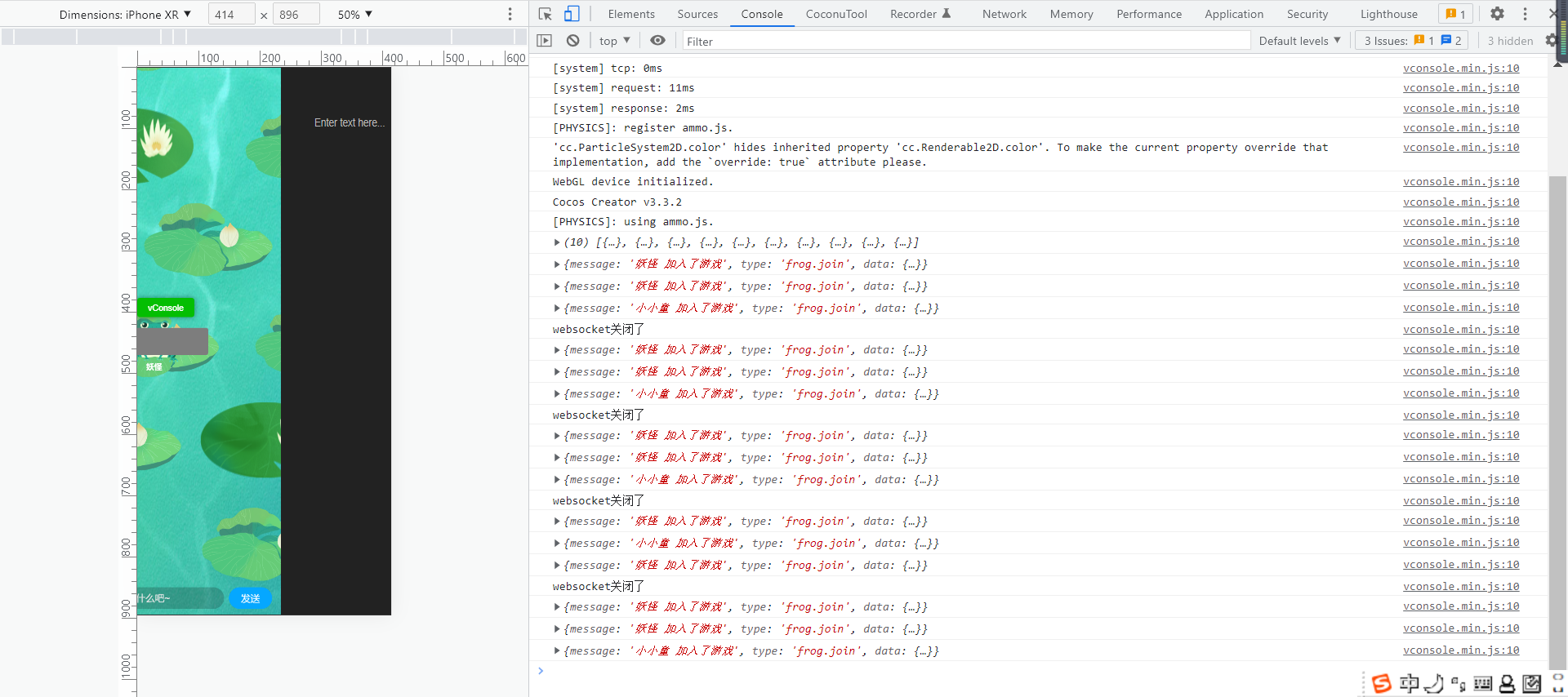Open the Lighthouse tab
Viewport: 1568px width, 697px height.
pos(1389,14)
